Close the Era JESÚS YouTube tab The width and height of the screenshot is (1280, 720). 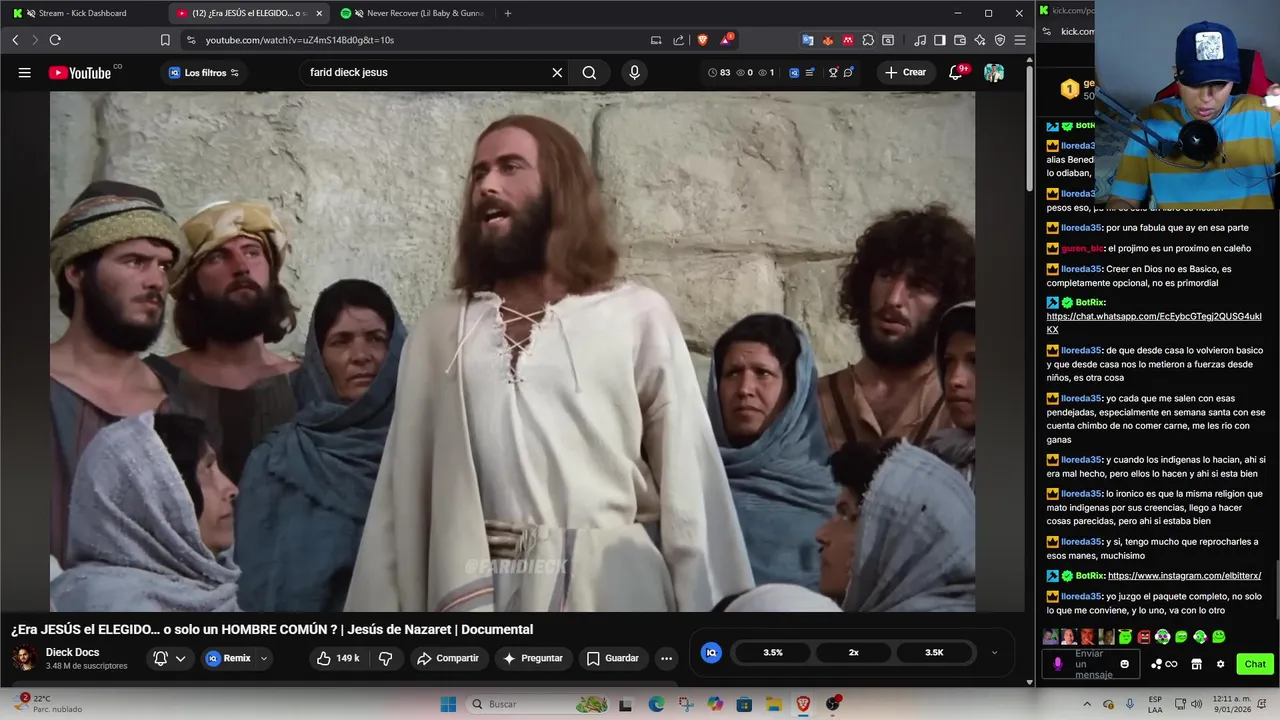pyautogui.click(x=319, y=13)
